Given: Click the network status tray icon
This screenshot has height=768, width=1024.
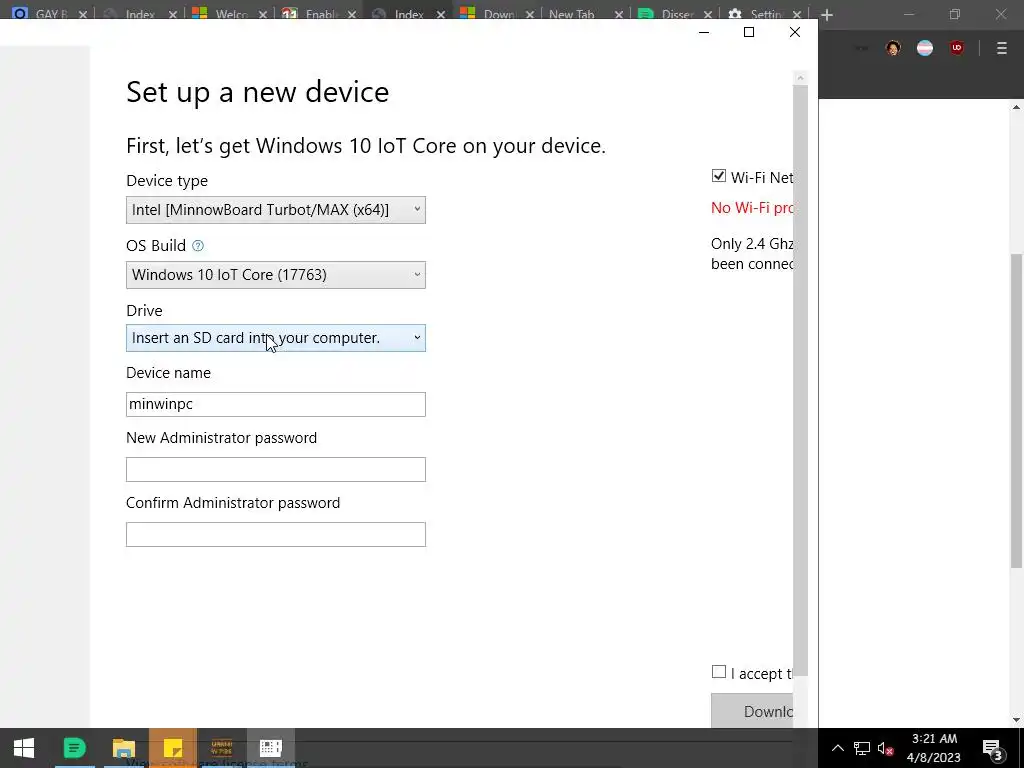Looking at the screenshot, I should [x=861, y=748].
